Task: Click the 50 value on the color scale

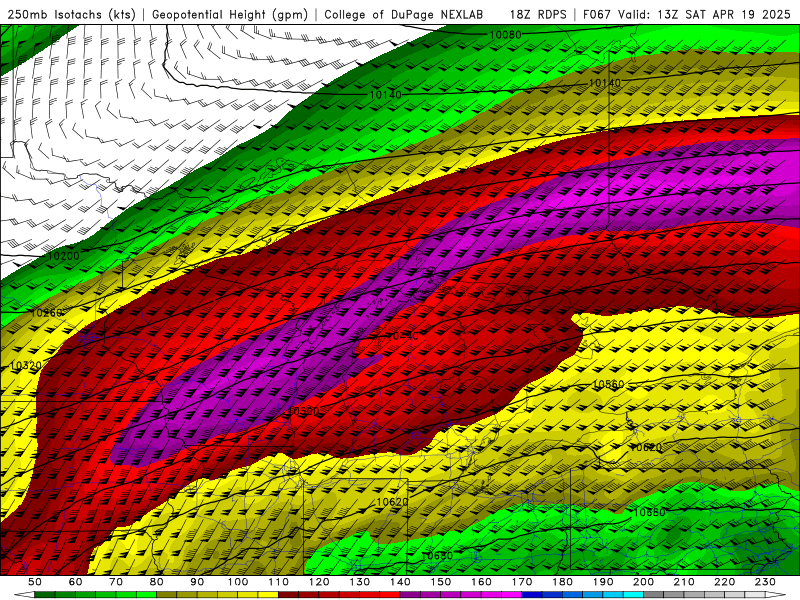Action: [x=35, y=582]
